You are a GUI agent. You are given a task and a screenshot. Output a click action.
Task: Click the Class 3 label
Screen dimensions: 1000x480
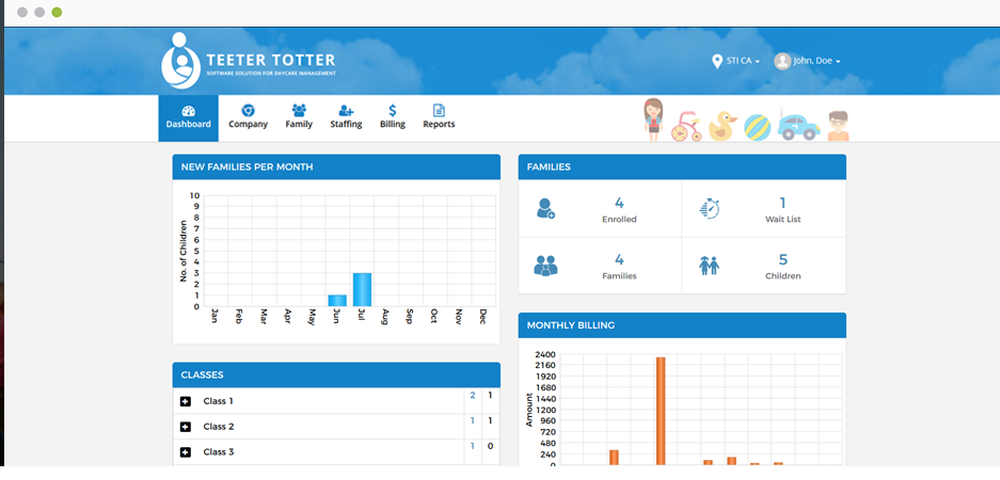click(218, 452)
